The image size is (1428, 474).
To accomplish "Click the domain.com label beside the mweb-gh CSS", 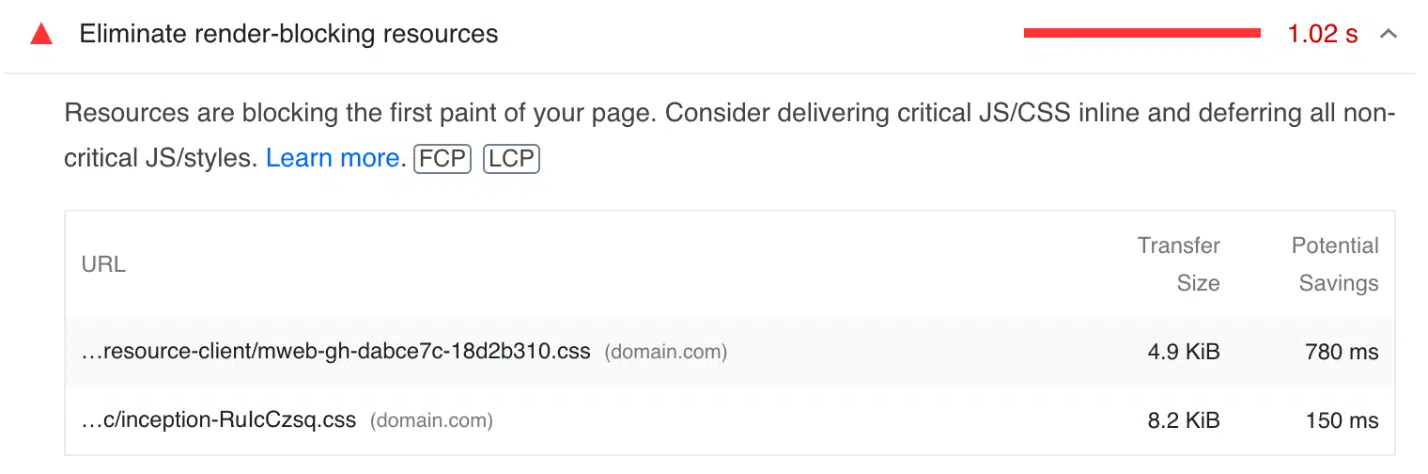I will (665, 352).
